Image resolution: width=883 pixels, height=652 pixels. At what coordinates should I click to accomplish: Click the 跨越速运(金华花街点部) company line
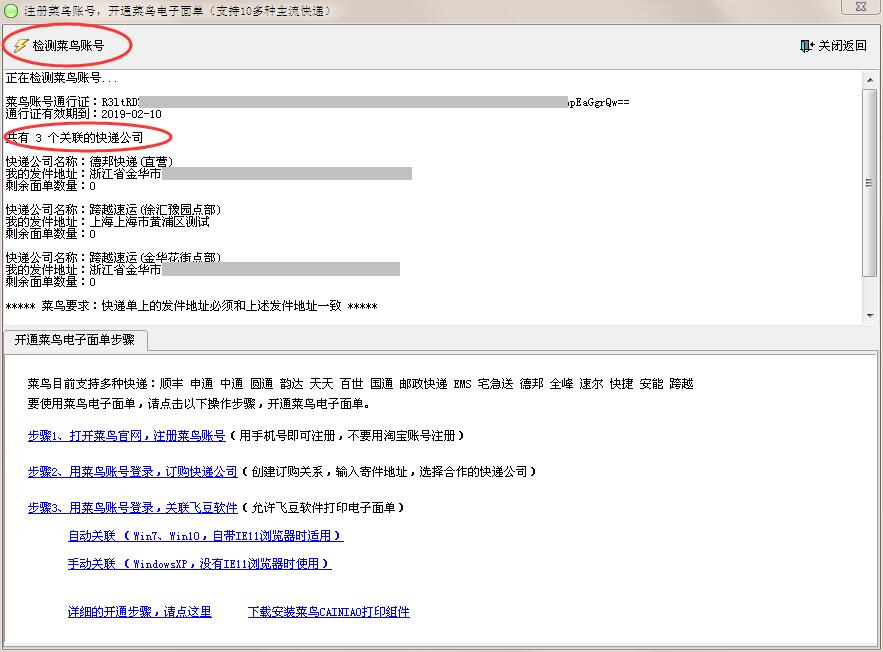(113, 258)
